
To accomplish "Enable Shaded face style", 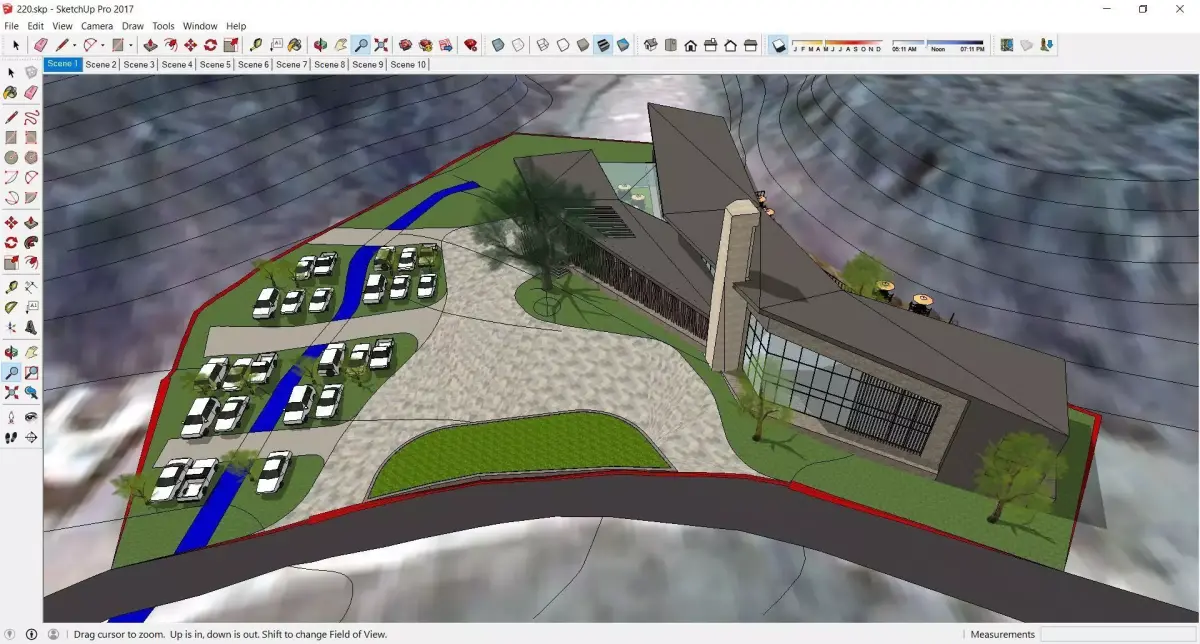I will pos(583,45).
